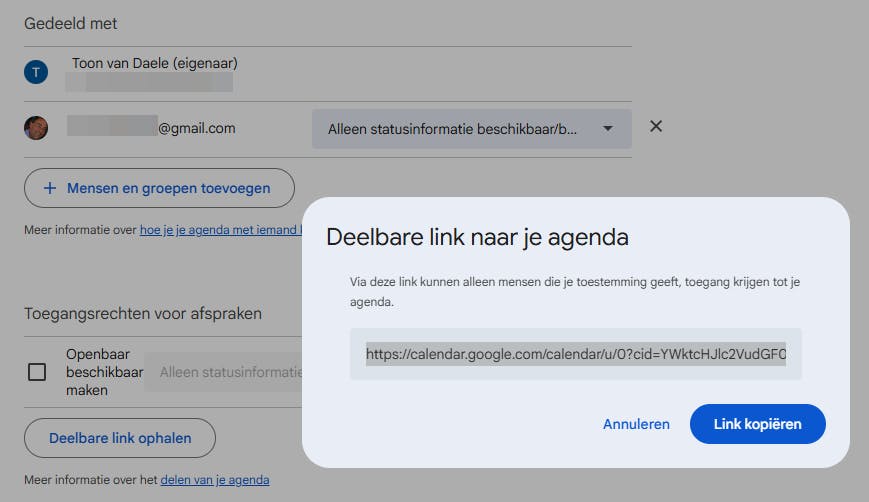Open the public access Alleen statusinformatie dropdown
Viewport: 869px width, 502px height.
225,372
